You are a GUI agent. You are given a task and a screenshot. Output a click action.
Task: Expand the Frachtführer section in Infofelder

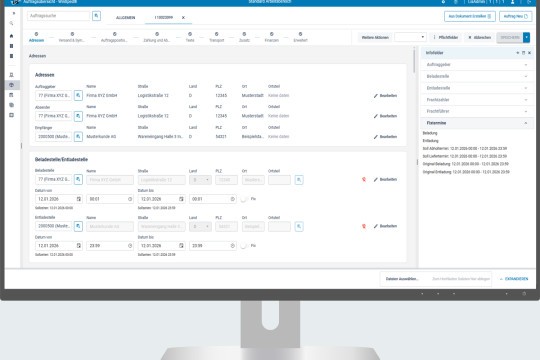[477, 111]
